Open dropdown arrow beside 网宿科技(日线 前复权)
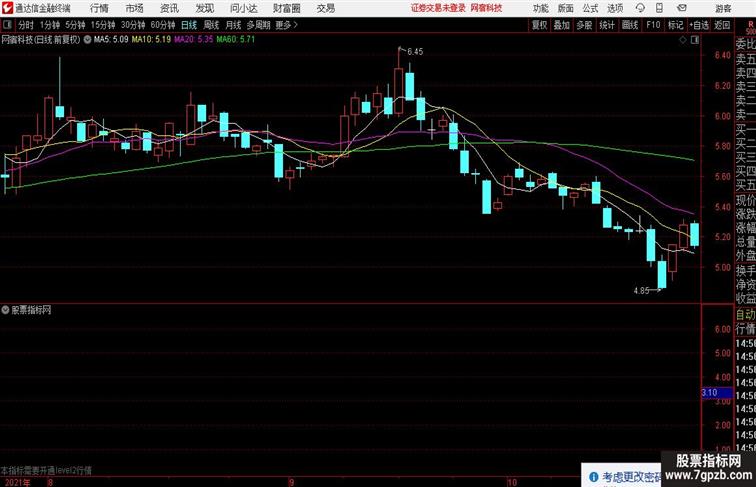This screenshot has width=756, height=487. coord(87,40)
